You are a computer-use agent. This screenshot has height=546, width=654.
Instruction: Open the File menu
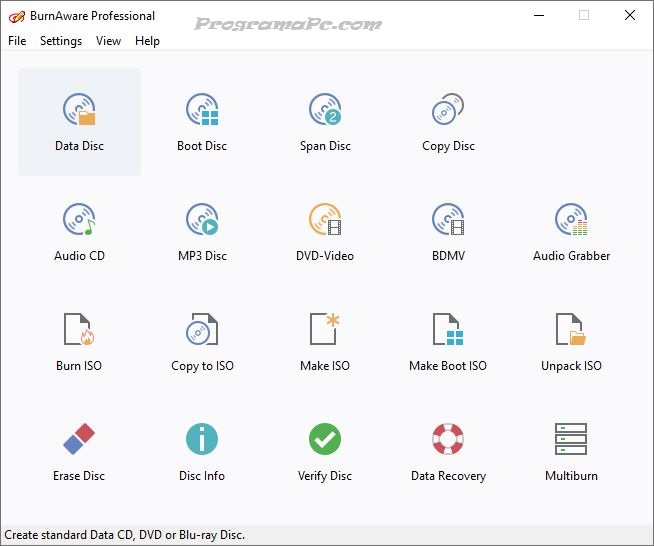(x=17, y=41)
